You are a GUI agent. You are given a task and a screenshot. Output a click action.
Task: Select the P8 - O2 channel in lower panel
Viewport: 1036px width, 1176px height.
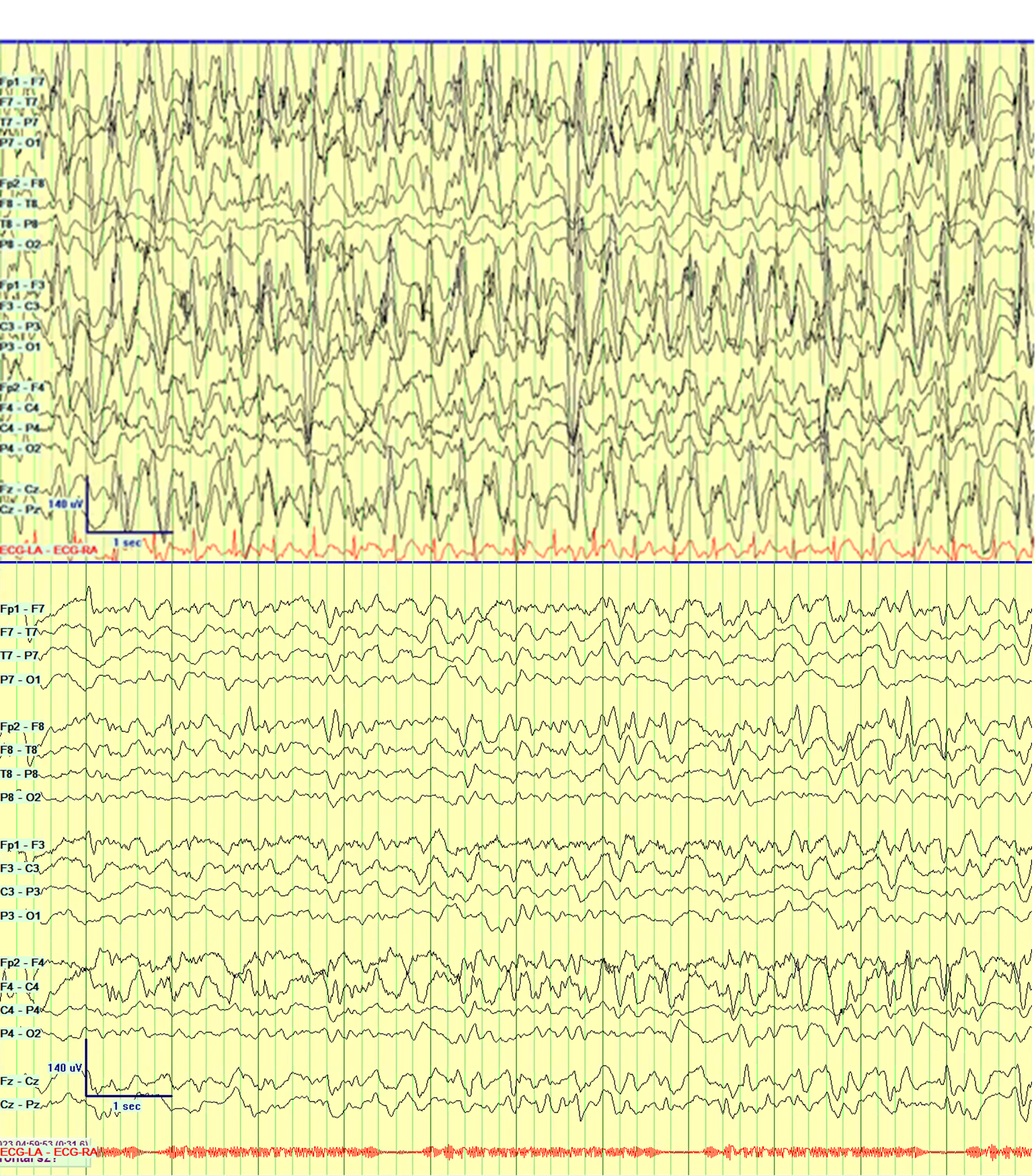20,797
